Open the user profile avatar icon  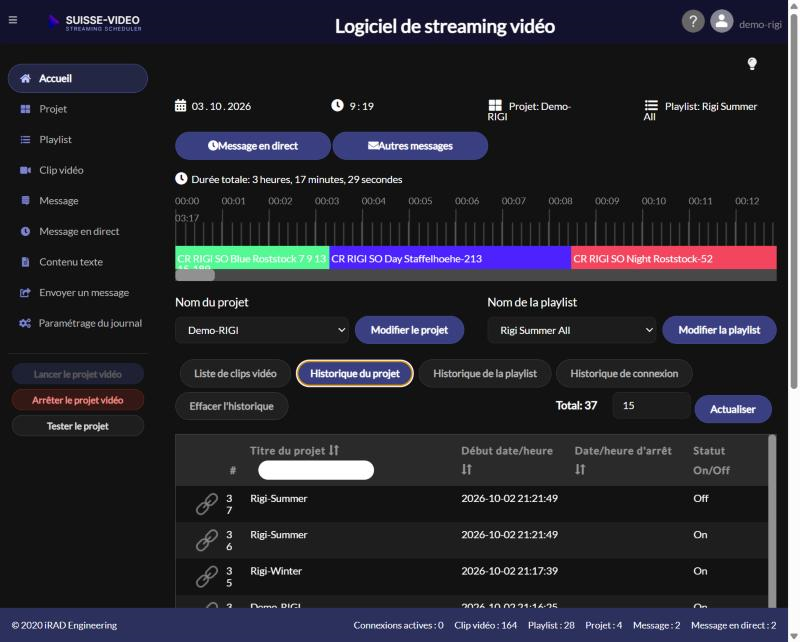click(721, 21)
